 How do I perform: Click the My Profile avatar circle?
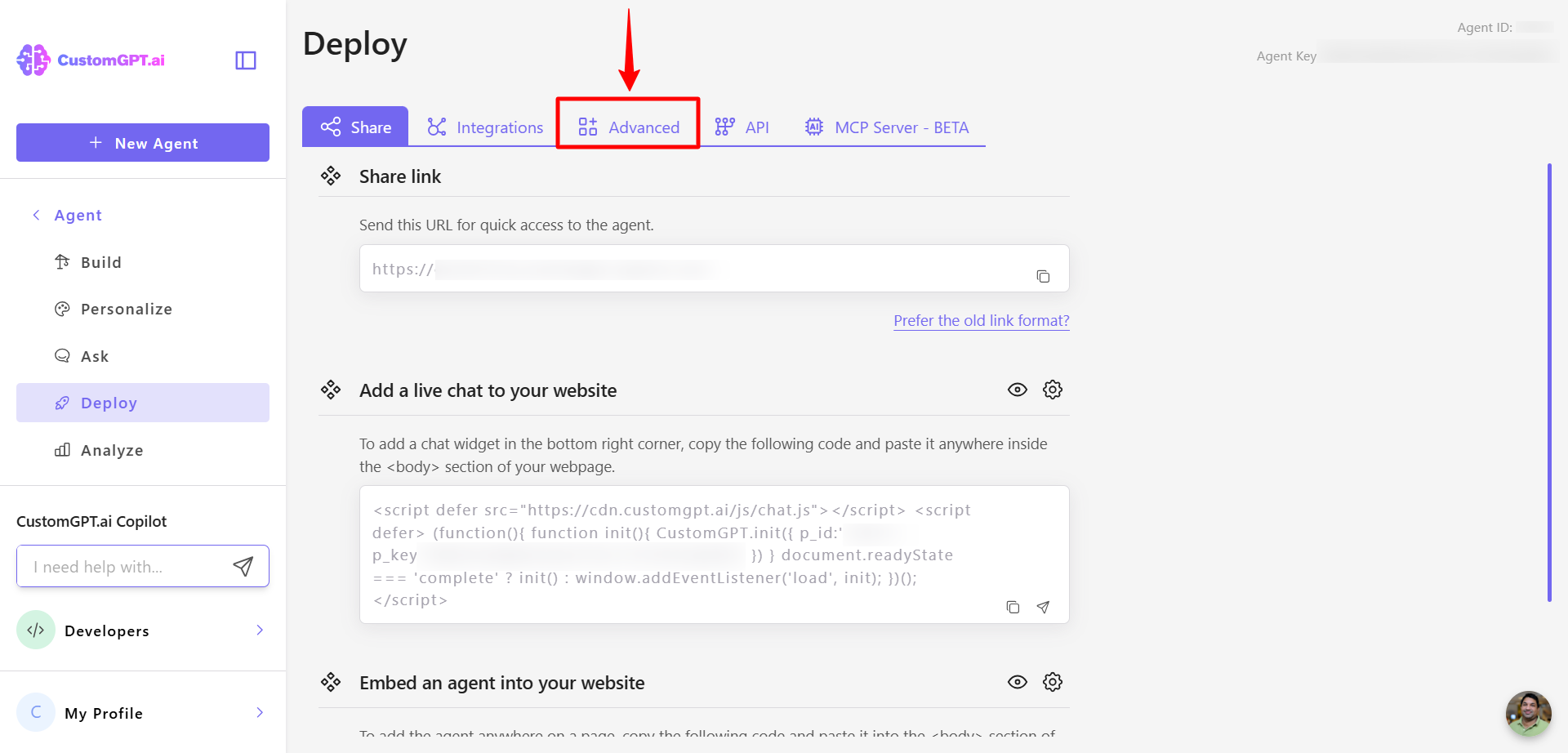[36, 712]
